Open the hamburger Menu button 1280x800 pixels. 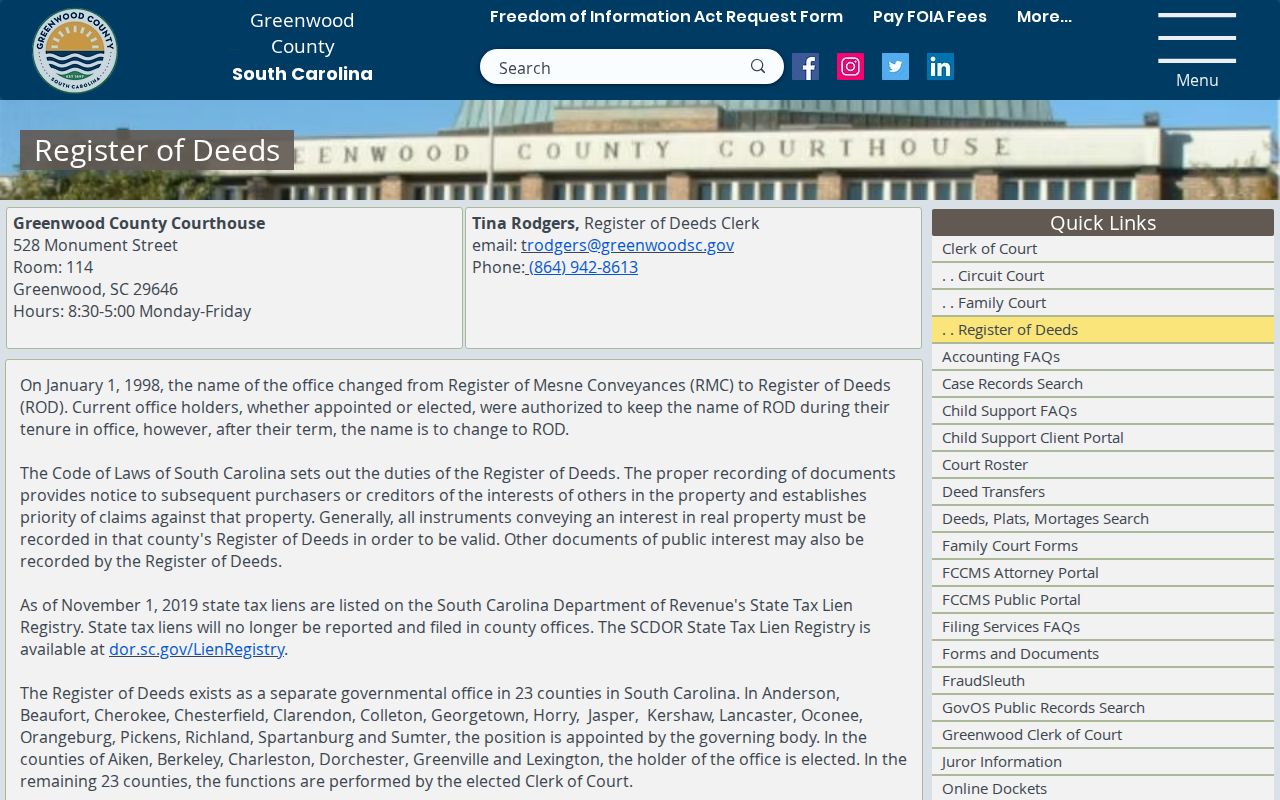click(1197, 51)
